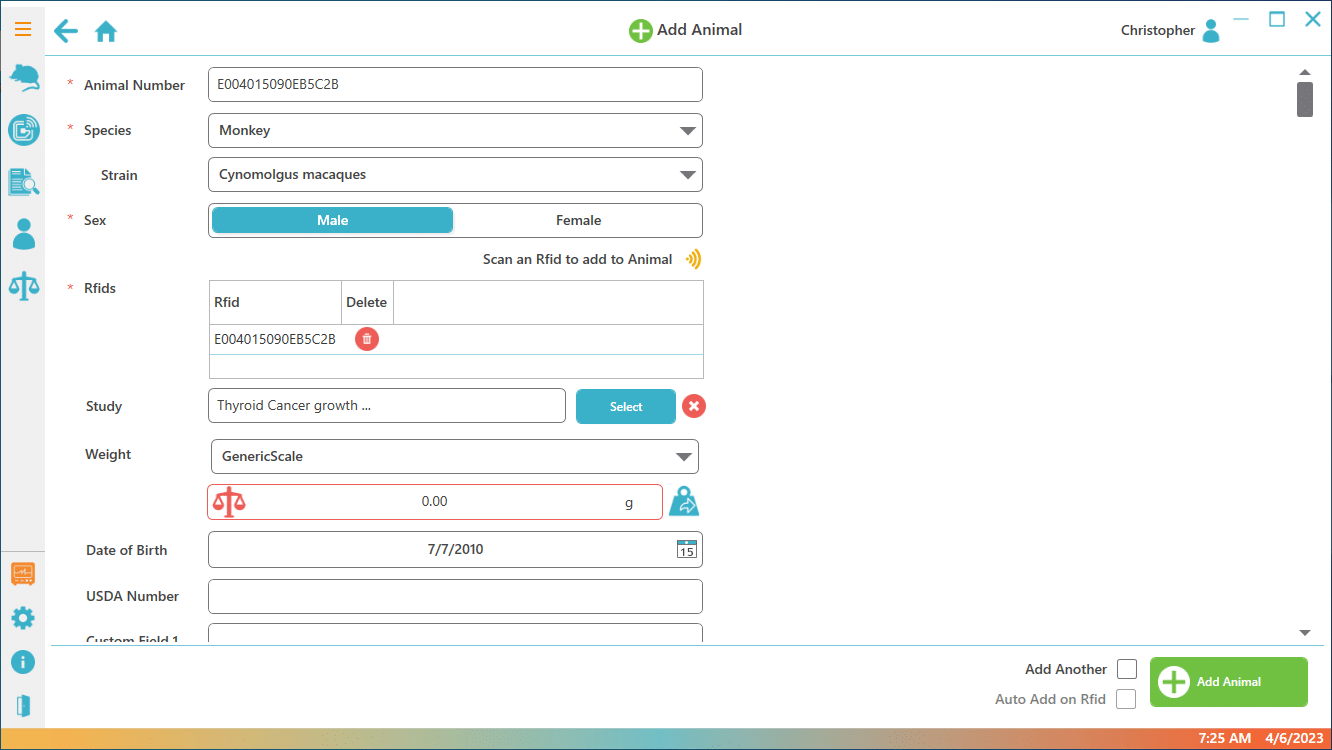
Task: Click the calendar icon for Date of Birth
Action: point(687,549)
